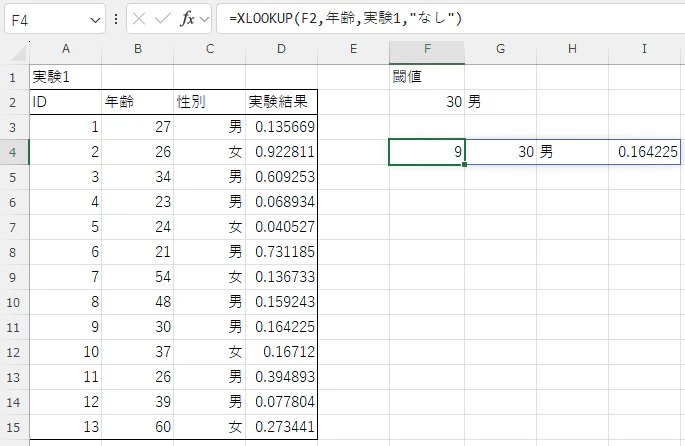The image size is (685, 446).
Task: Expand the Name Box dropdown arrow
Action: pos(95,20)
